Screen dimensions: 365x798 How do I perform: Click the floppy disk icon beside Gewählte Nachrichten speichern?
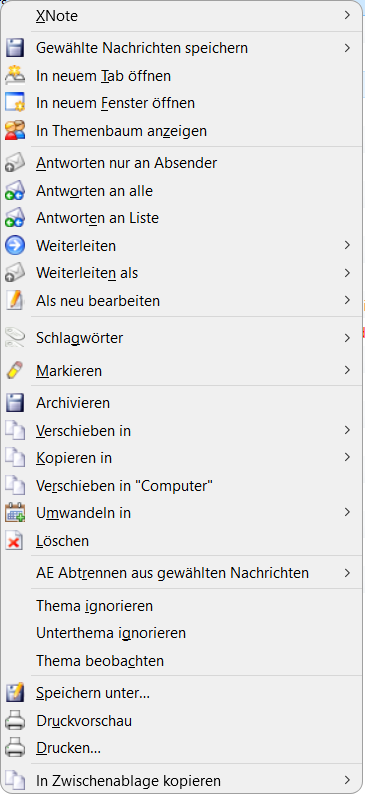(15, 48)
